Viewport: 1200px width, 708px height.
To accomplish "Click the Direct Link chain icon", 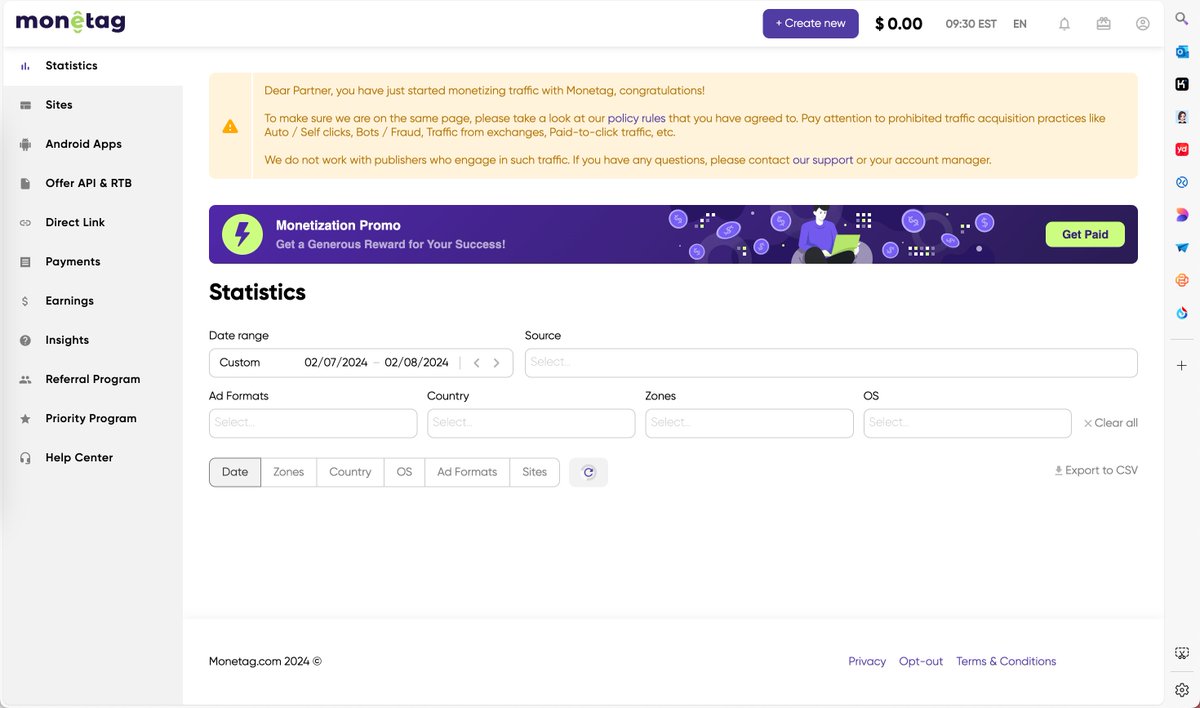I will (25, 222).
